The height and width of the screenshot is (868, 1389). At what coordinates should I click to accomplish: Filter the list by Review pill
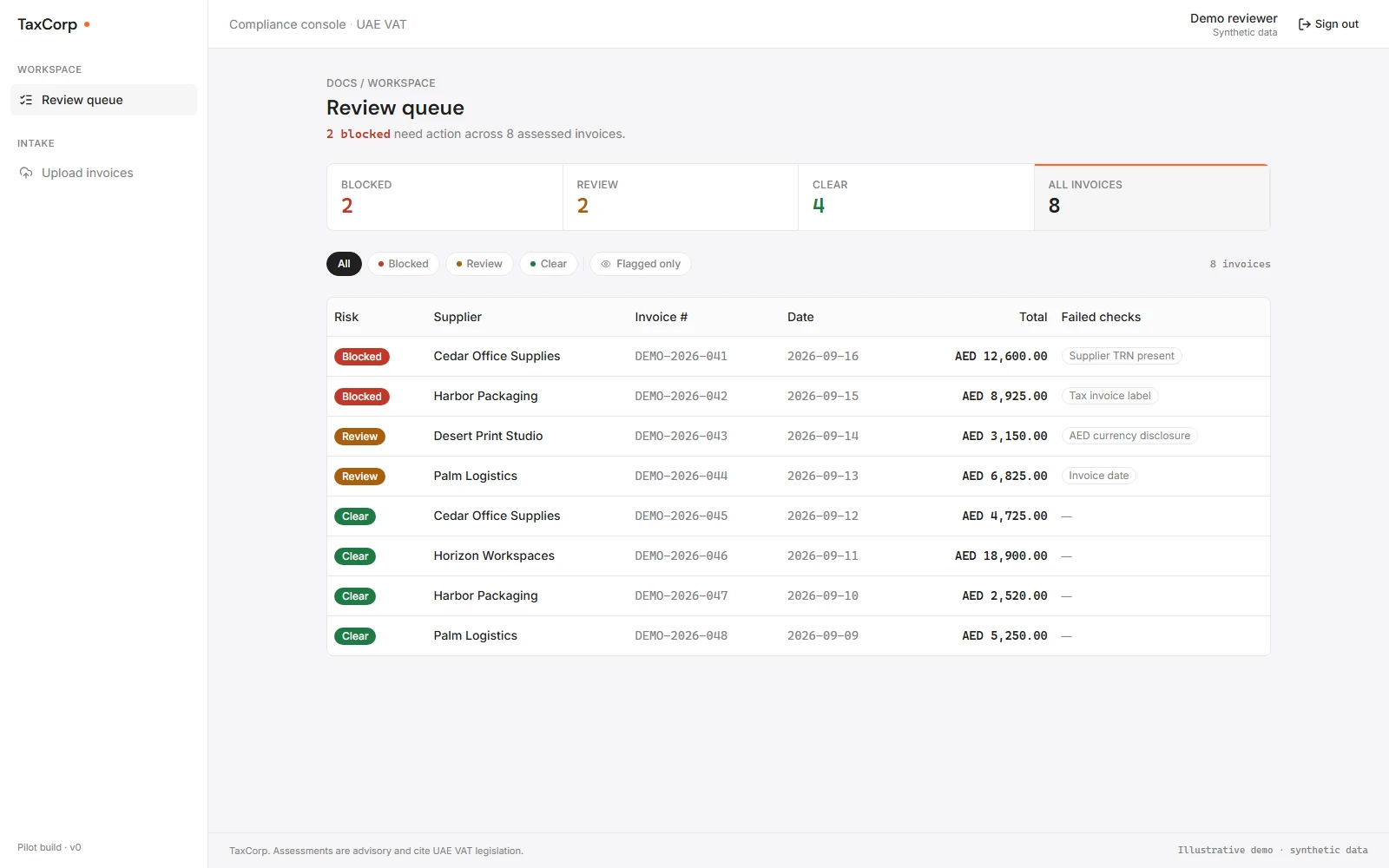479,264
